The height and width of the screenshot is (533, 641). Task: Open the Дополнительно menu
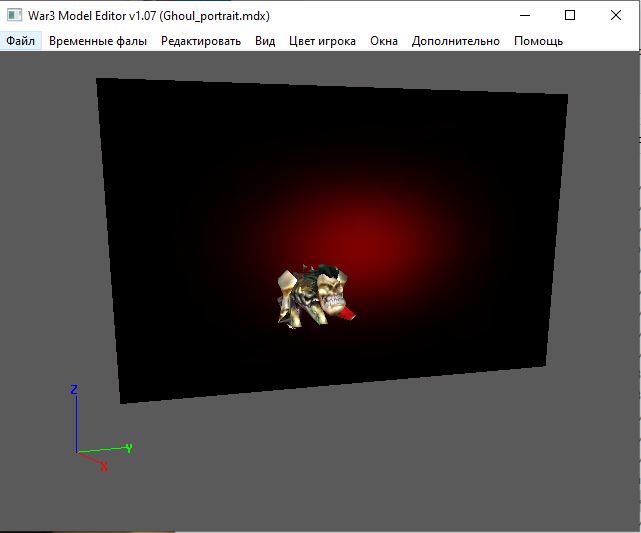(455, 41)
